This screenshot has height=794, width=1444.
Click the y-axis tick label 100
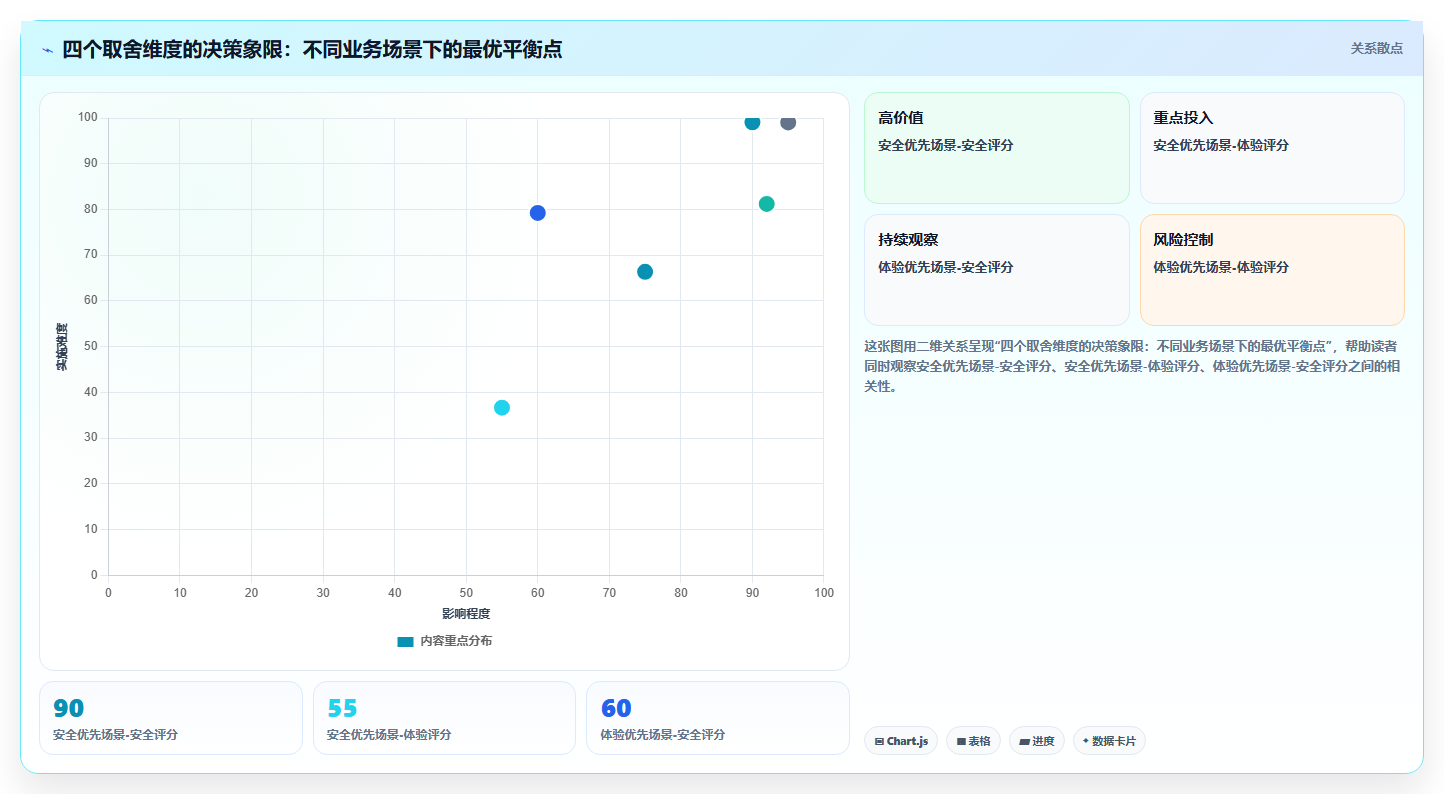point(87,118)
